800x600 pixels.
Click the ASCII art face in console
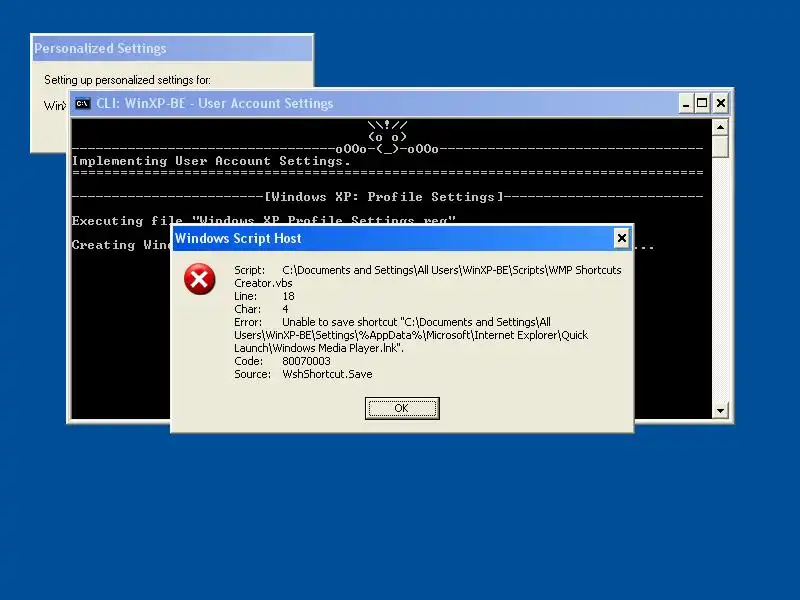click(x=387, y=137)
